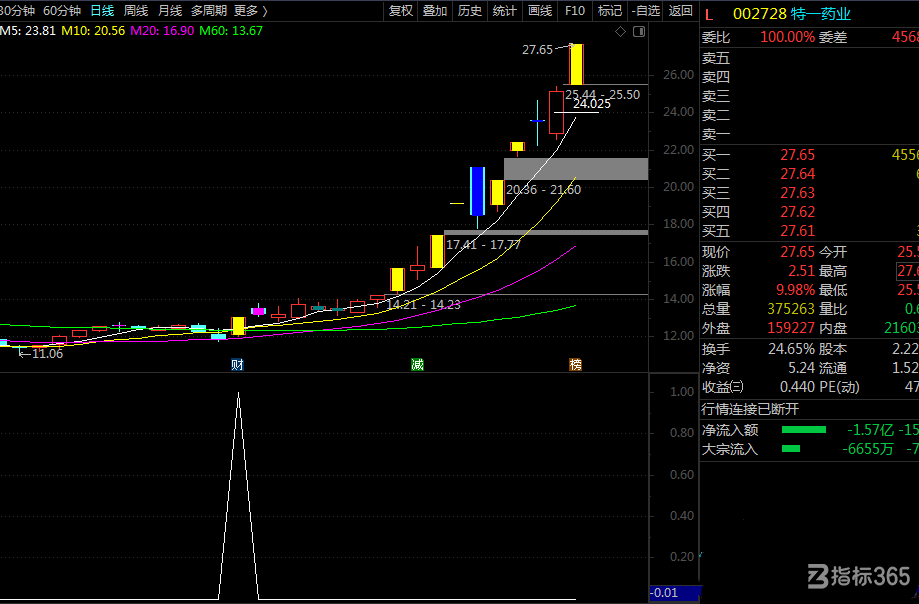Click 现价 value 27.65
This screenshot has width=919, height=604.
[x=797, y=252]
